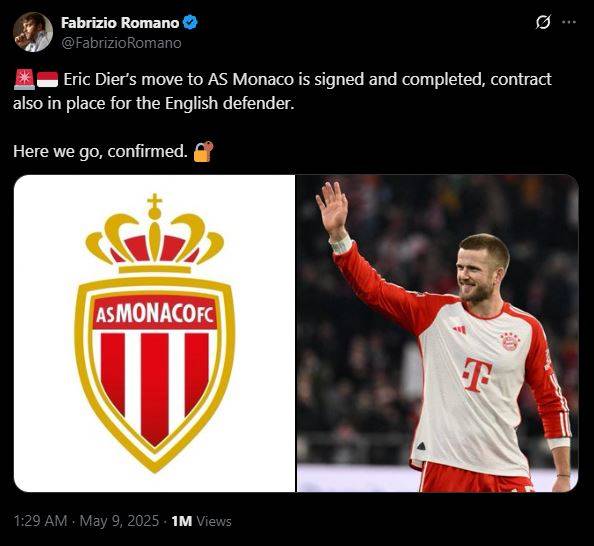Image resolution: width=594 pixels, height=546 pixels.
Task: Open the Eric Dier waving photo
Action: (x=438, y=333)
